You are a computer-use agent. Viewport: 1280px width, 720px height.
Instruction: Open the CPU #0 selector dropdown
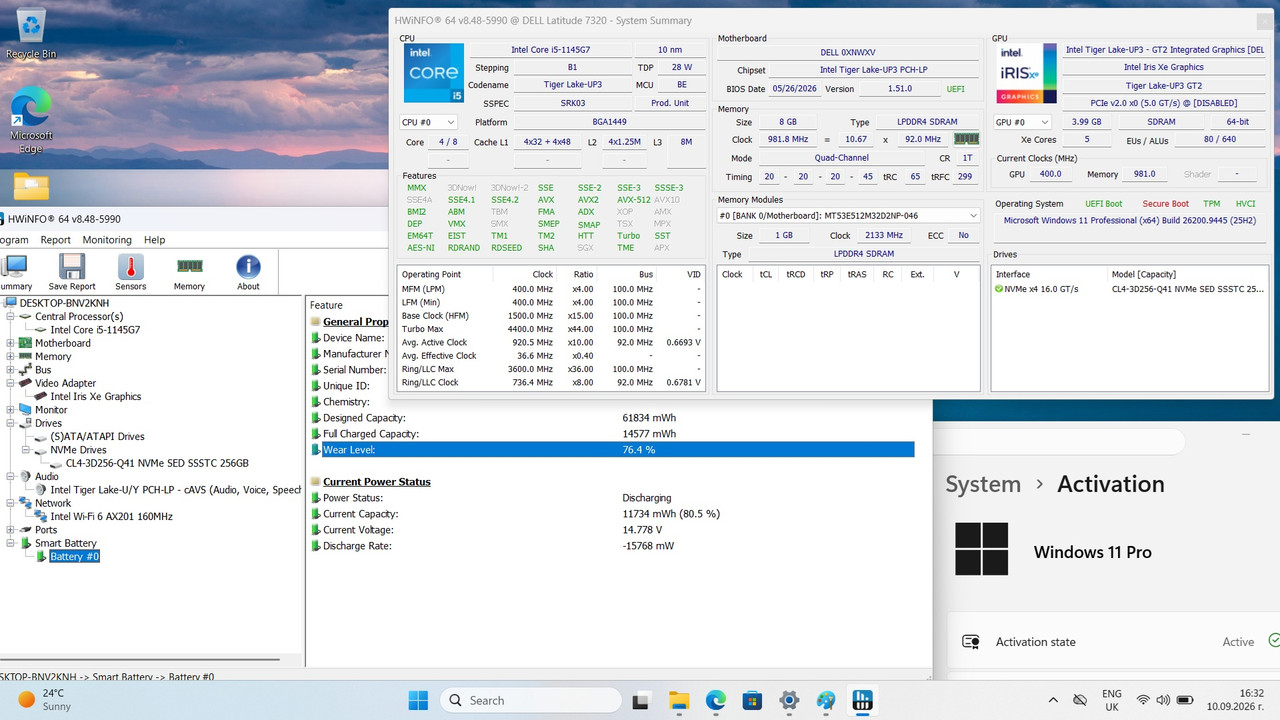429,122
